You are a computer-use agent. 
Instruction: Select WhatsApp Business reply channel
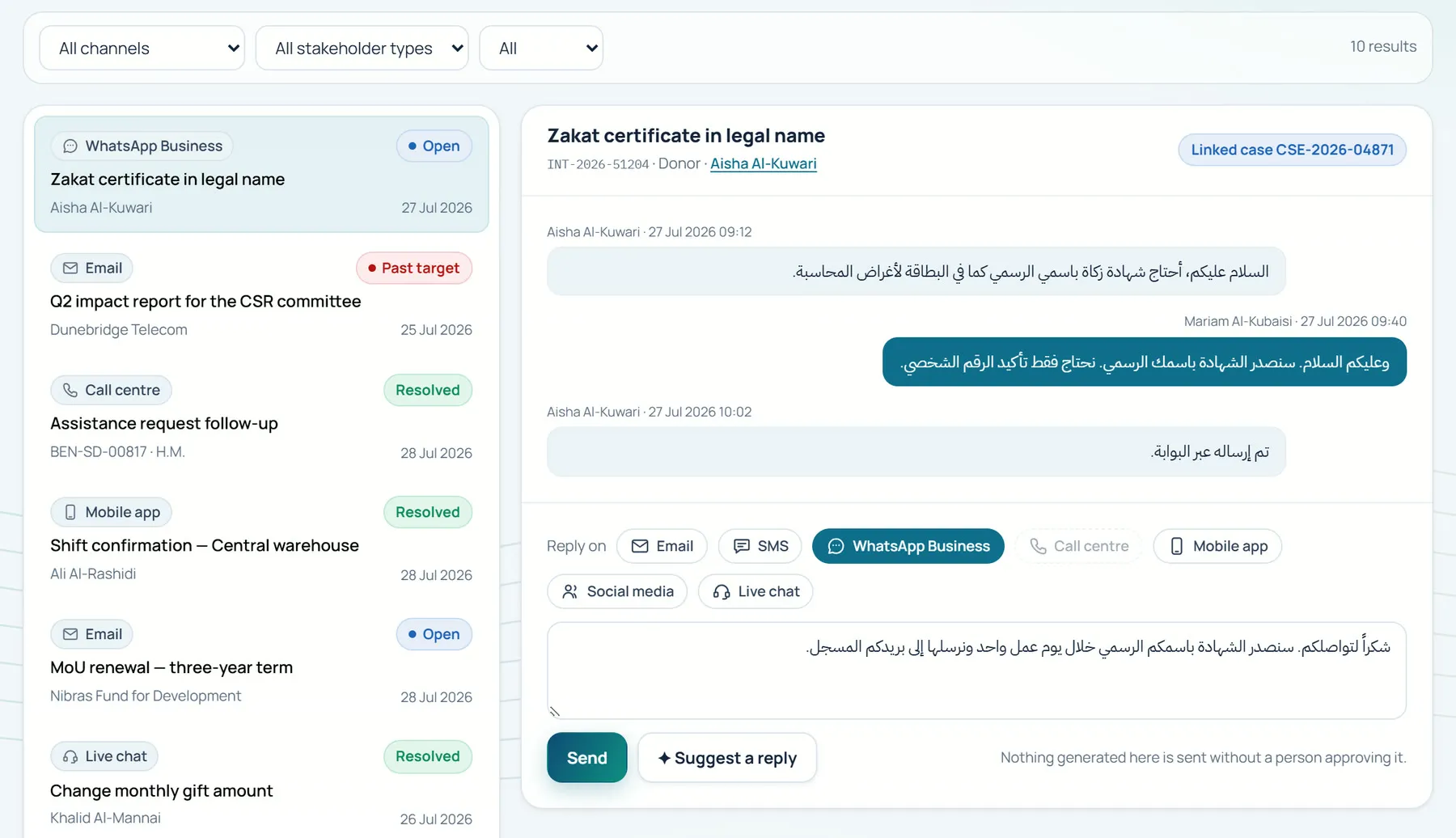(908, 547)
